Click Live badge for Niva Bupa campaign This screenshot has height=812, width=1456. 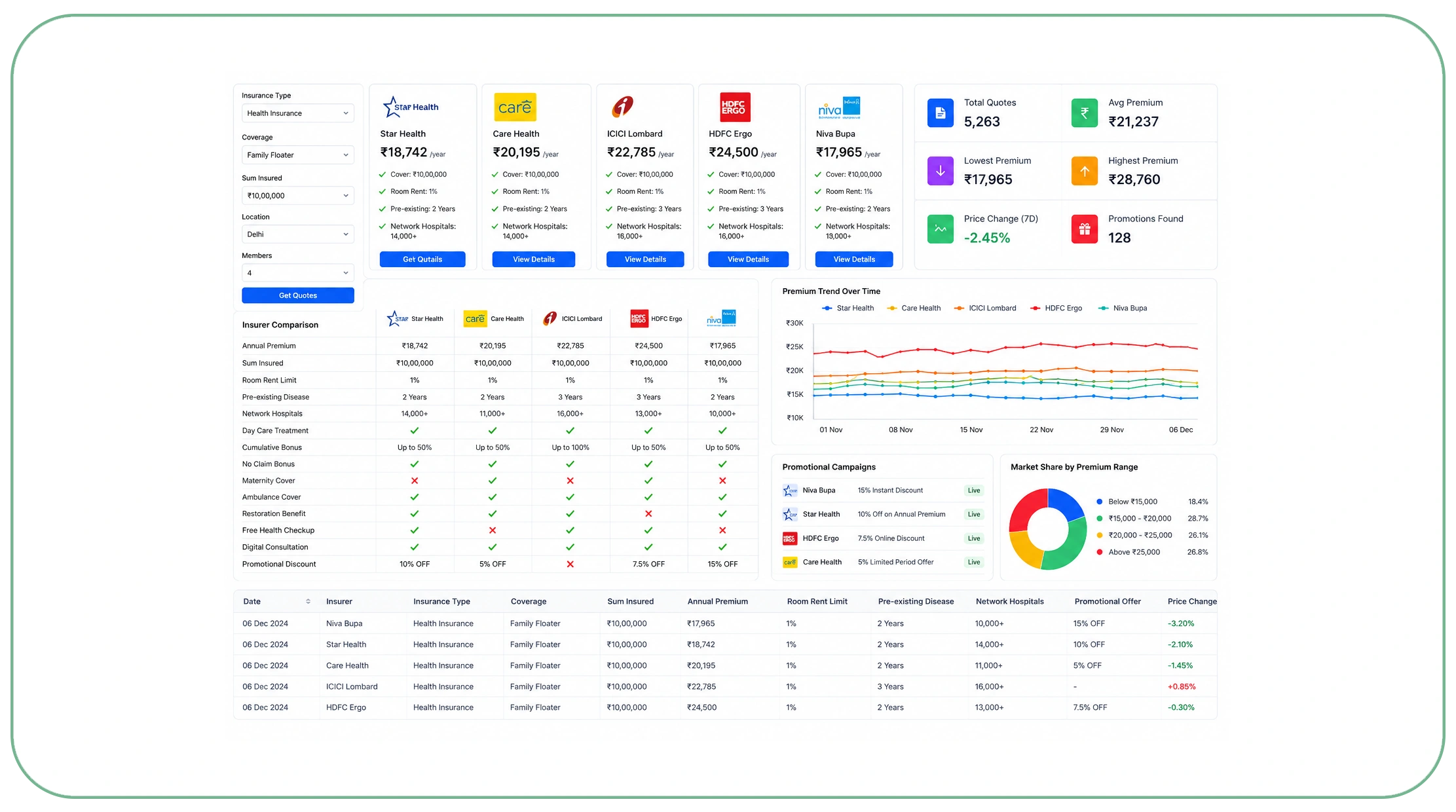[x=974, y=490]
